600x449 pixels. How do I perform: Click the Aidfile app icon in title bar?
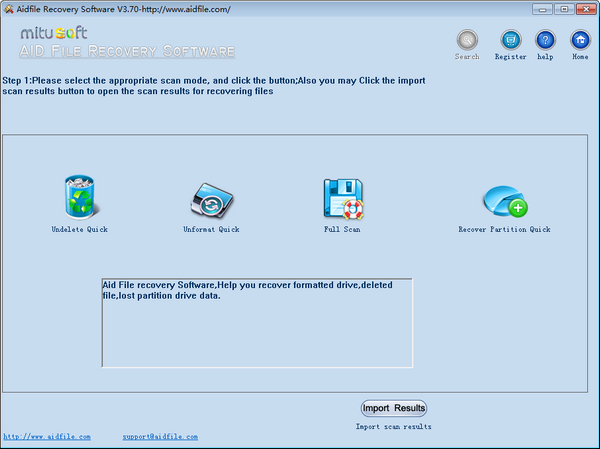8,9
